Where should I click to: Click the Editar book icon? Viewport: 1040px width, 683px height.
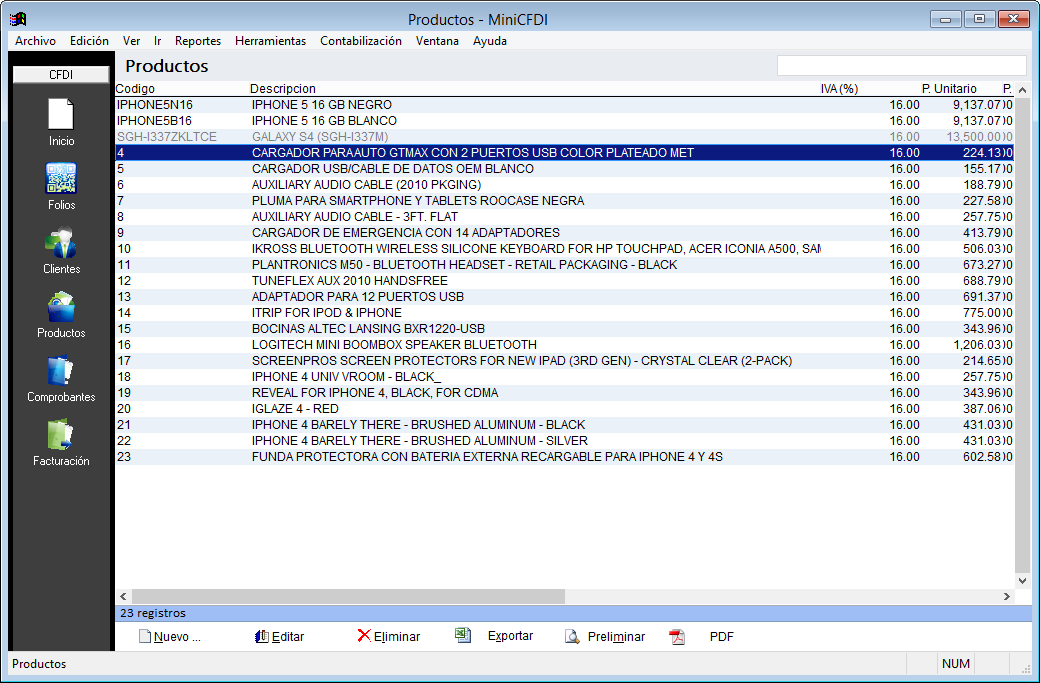[x=262, y=637]
